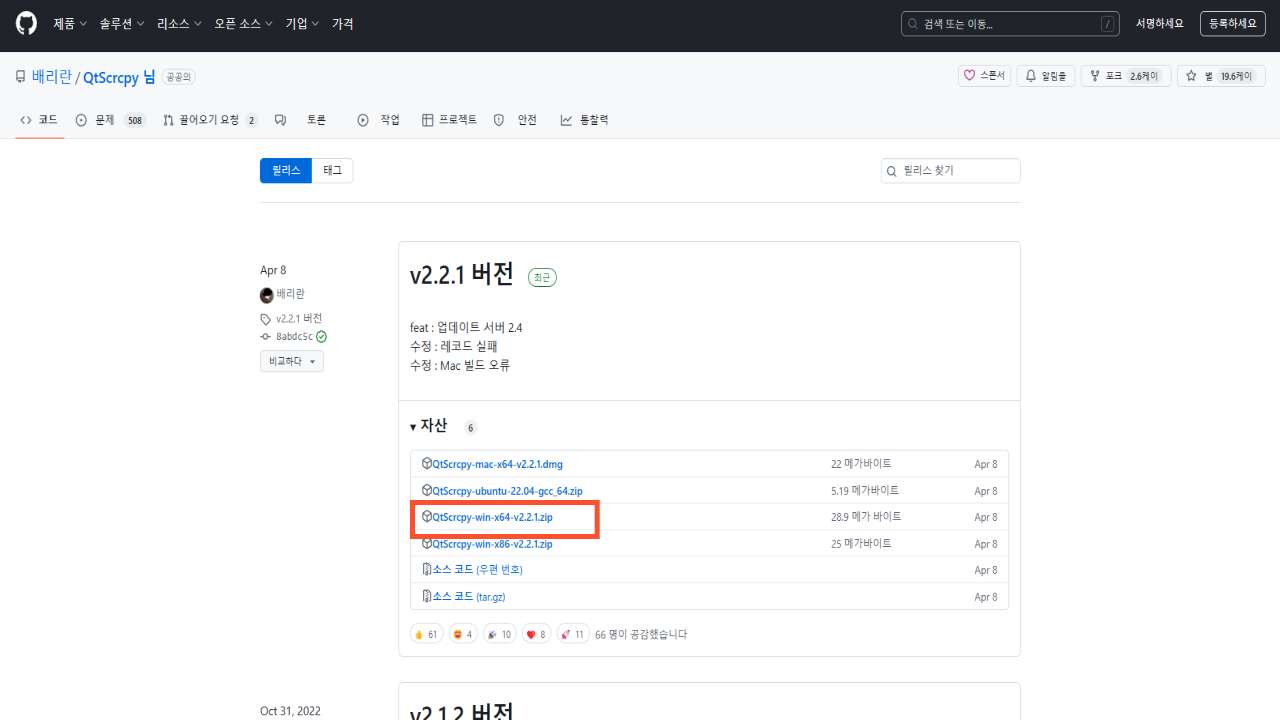Click the 25 메가바이트 size text
The image size is (1280, 720).
pyautogui.click(x=861, y=544)
